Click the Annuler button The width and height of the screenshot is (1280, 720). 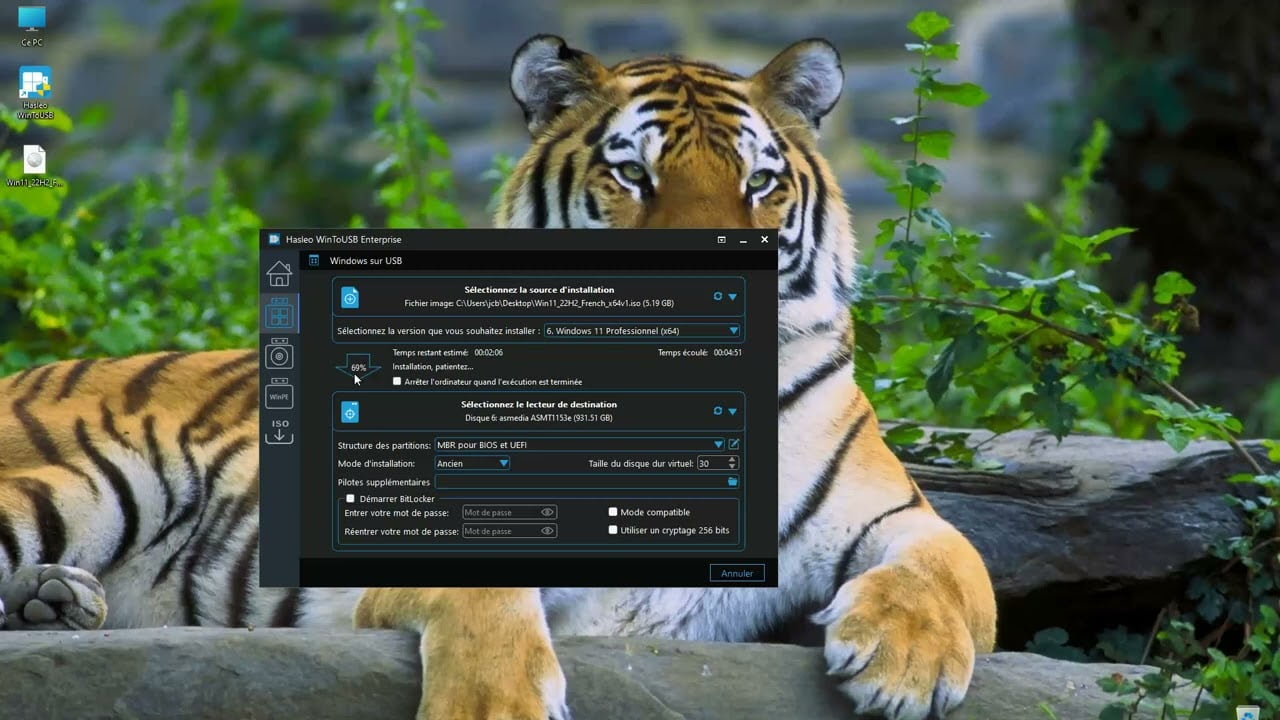(737, 573)
